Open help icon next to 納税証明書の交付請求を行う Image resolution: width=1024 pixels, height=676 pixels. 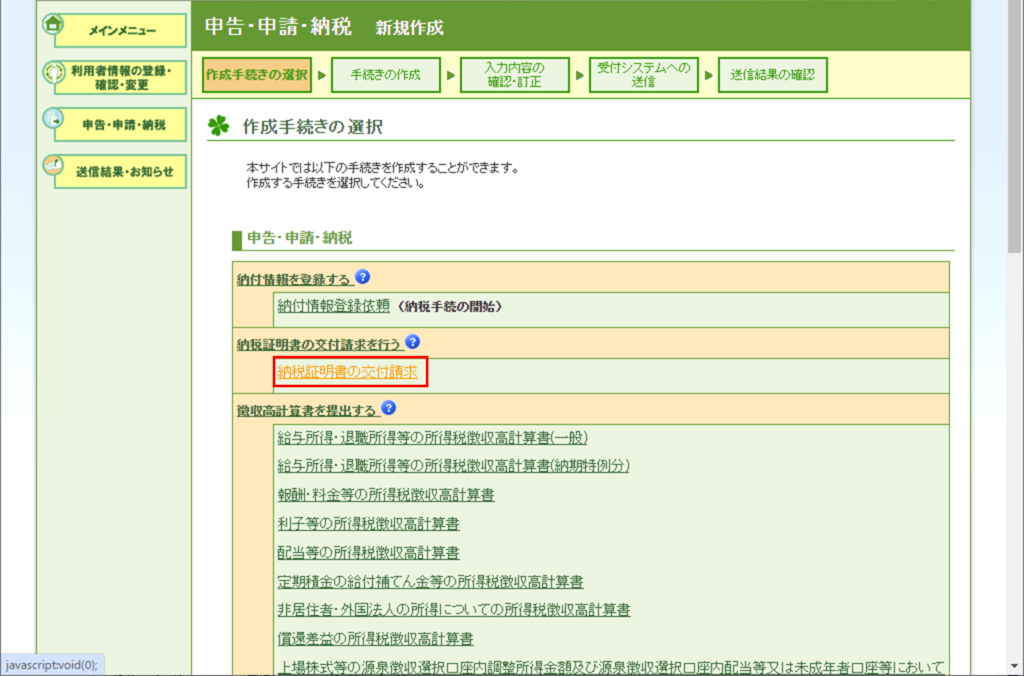[x=412, y=342]
